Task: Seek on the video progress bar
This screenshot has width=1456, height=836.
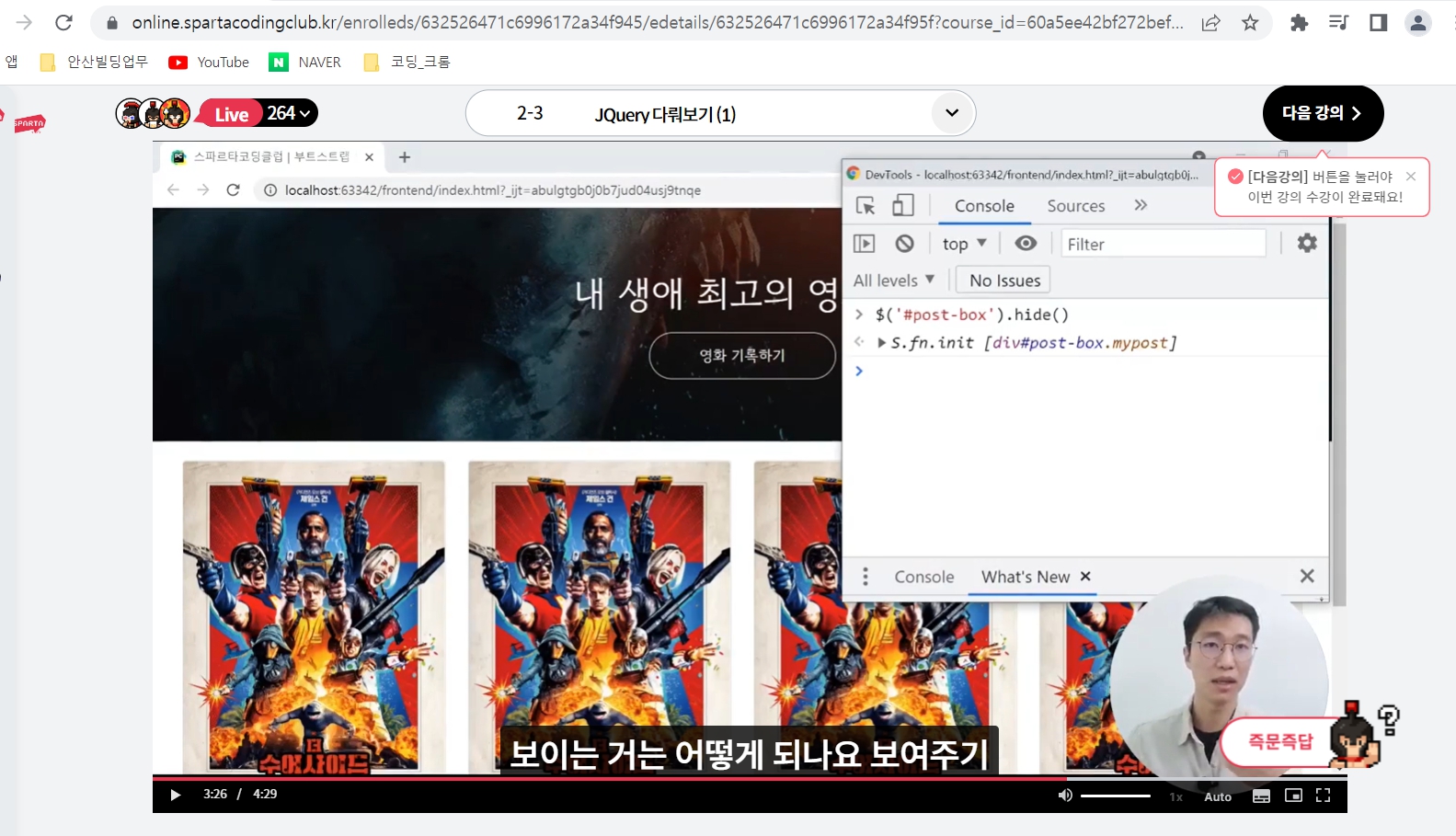Action: coord(750,778)
